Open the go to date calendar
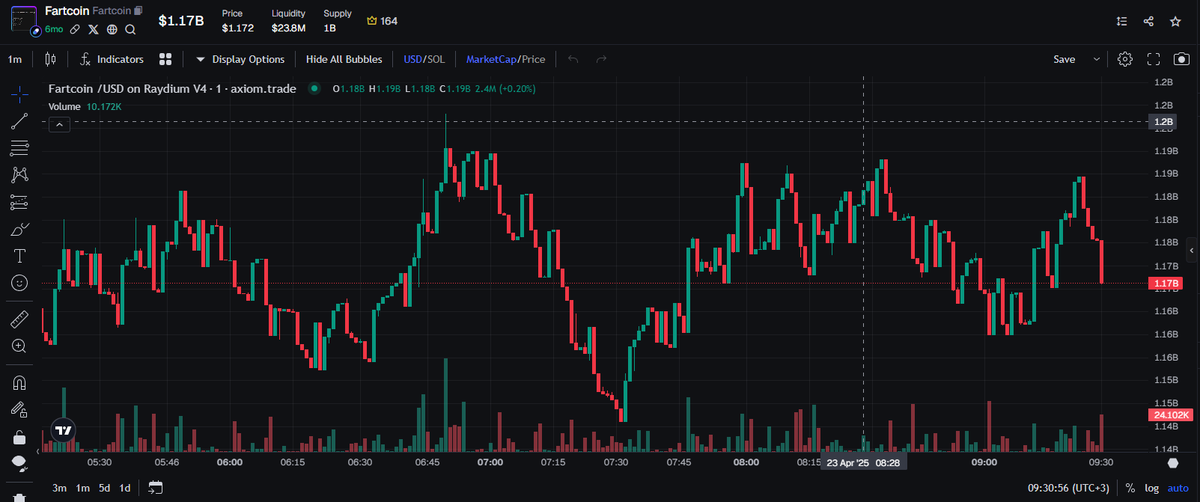This screenshot has height=502, width=1200. coord(155,488)
